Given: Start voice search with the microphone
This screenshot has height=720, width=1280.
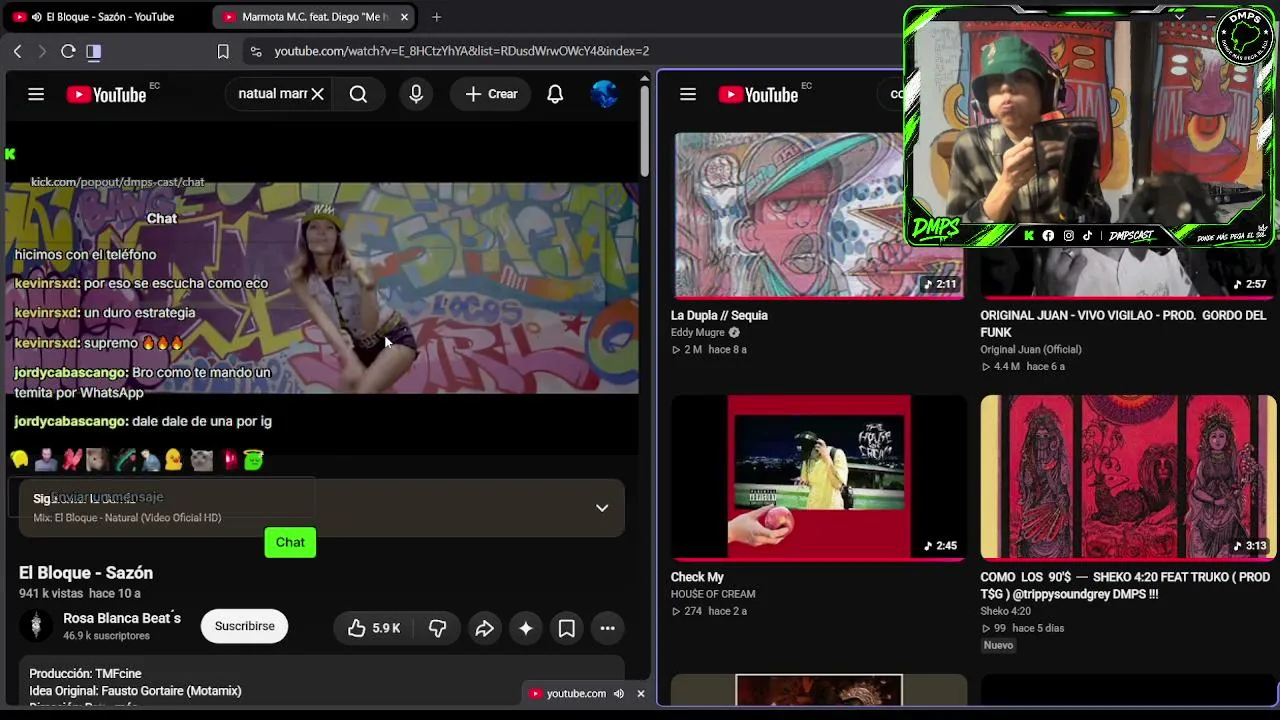Looking at the screenshot, I should (x=416, y=94).
